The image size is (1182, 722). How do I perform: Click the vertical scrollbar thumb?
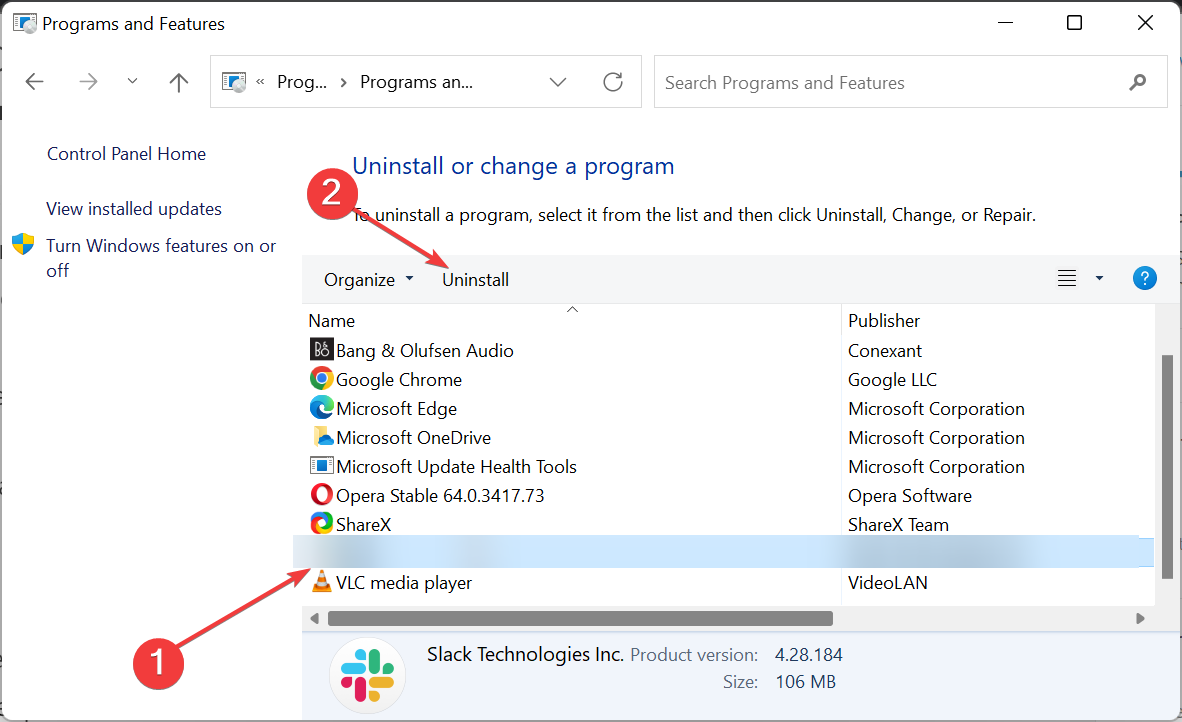[1167, 466]
